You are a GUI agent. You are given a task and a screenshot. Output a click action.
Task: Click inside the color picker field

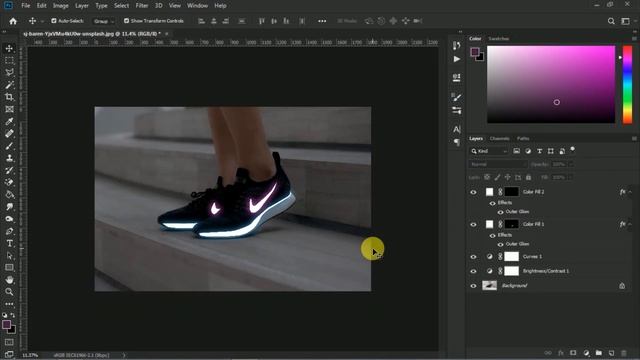coord(551,84)
